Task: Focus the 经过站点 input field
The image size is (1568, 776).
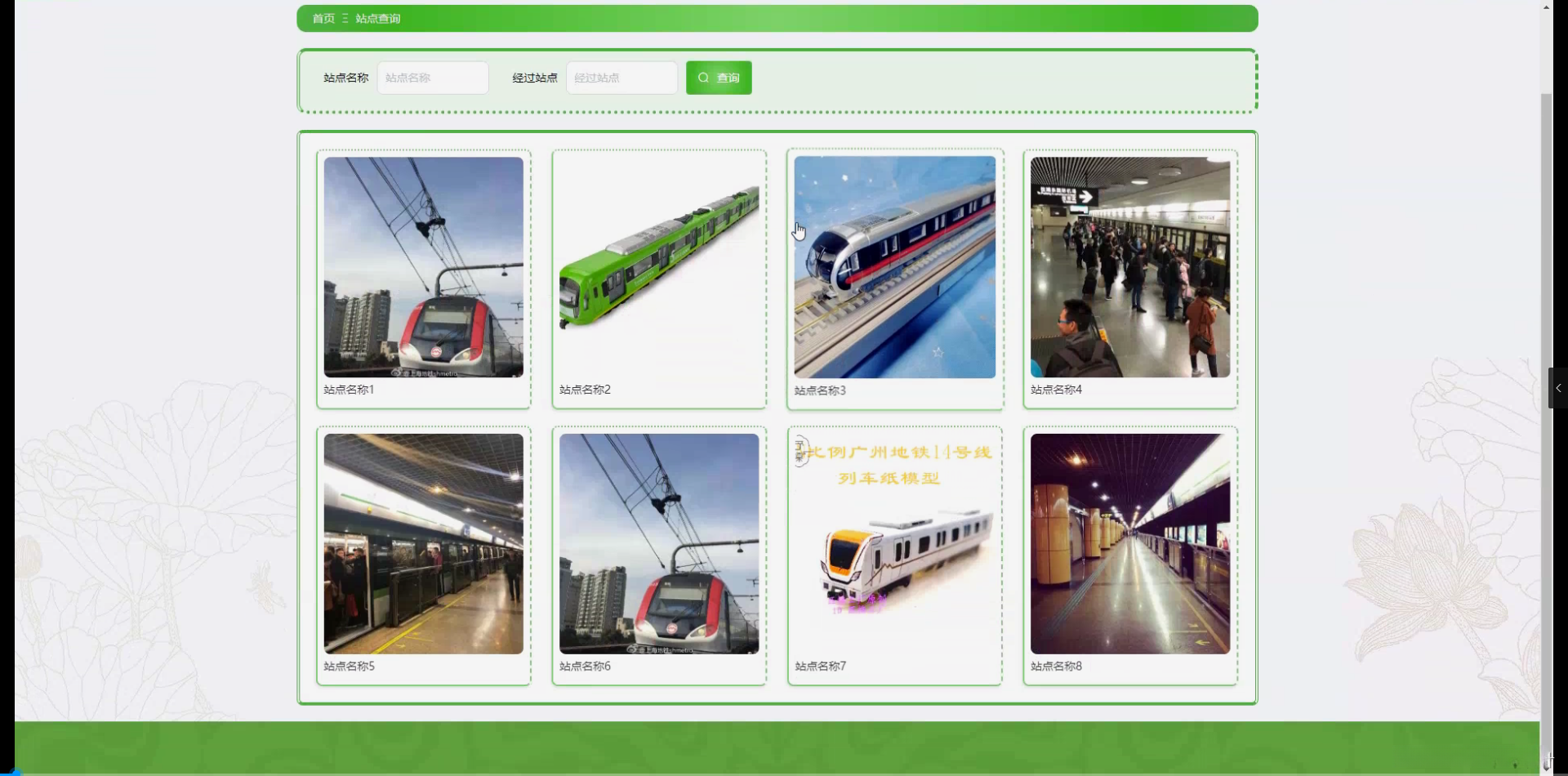Action: pos(621,78)
